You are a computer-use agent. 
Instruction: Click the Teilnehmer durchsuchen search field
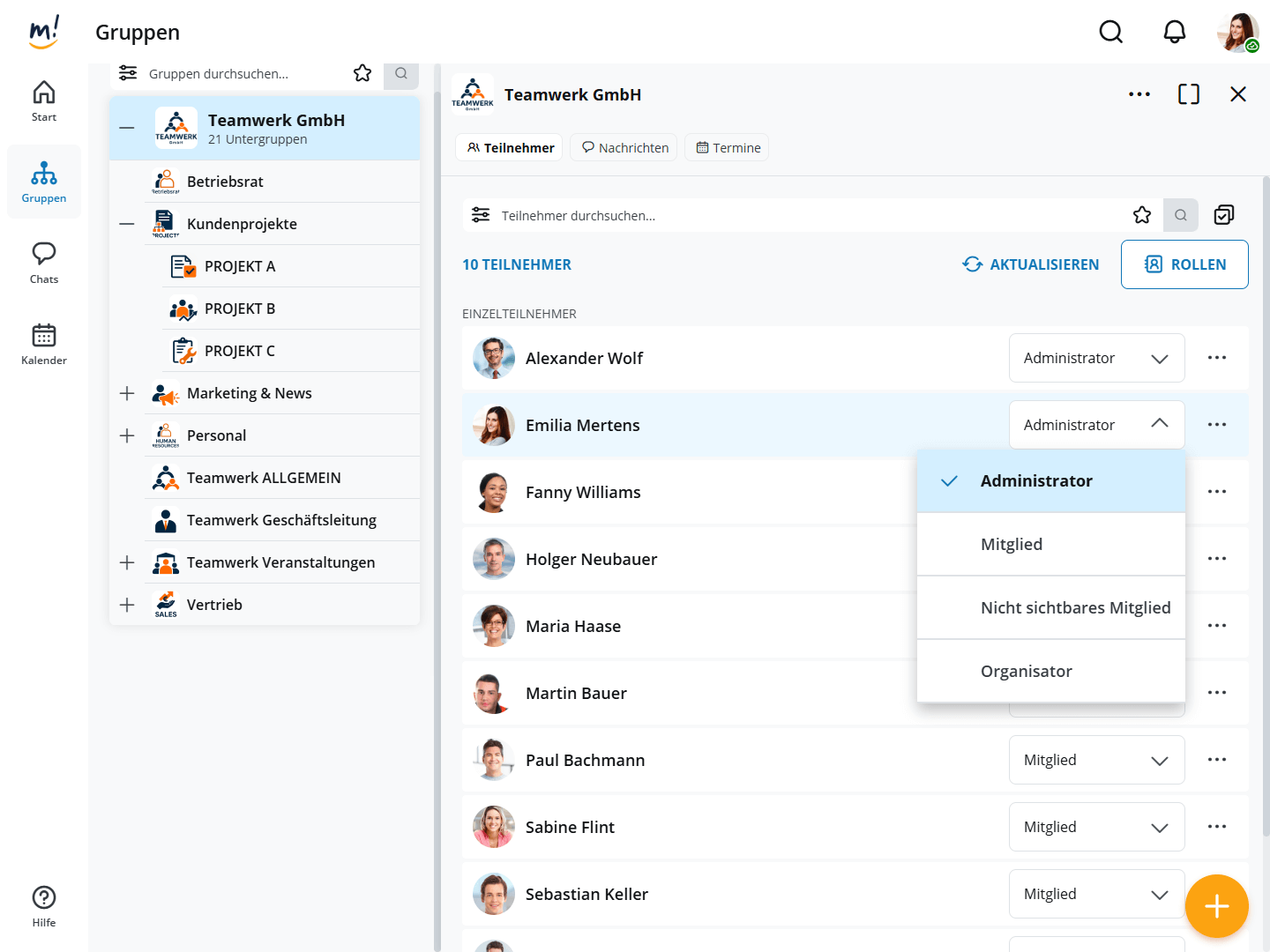[x=794, y=216]
